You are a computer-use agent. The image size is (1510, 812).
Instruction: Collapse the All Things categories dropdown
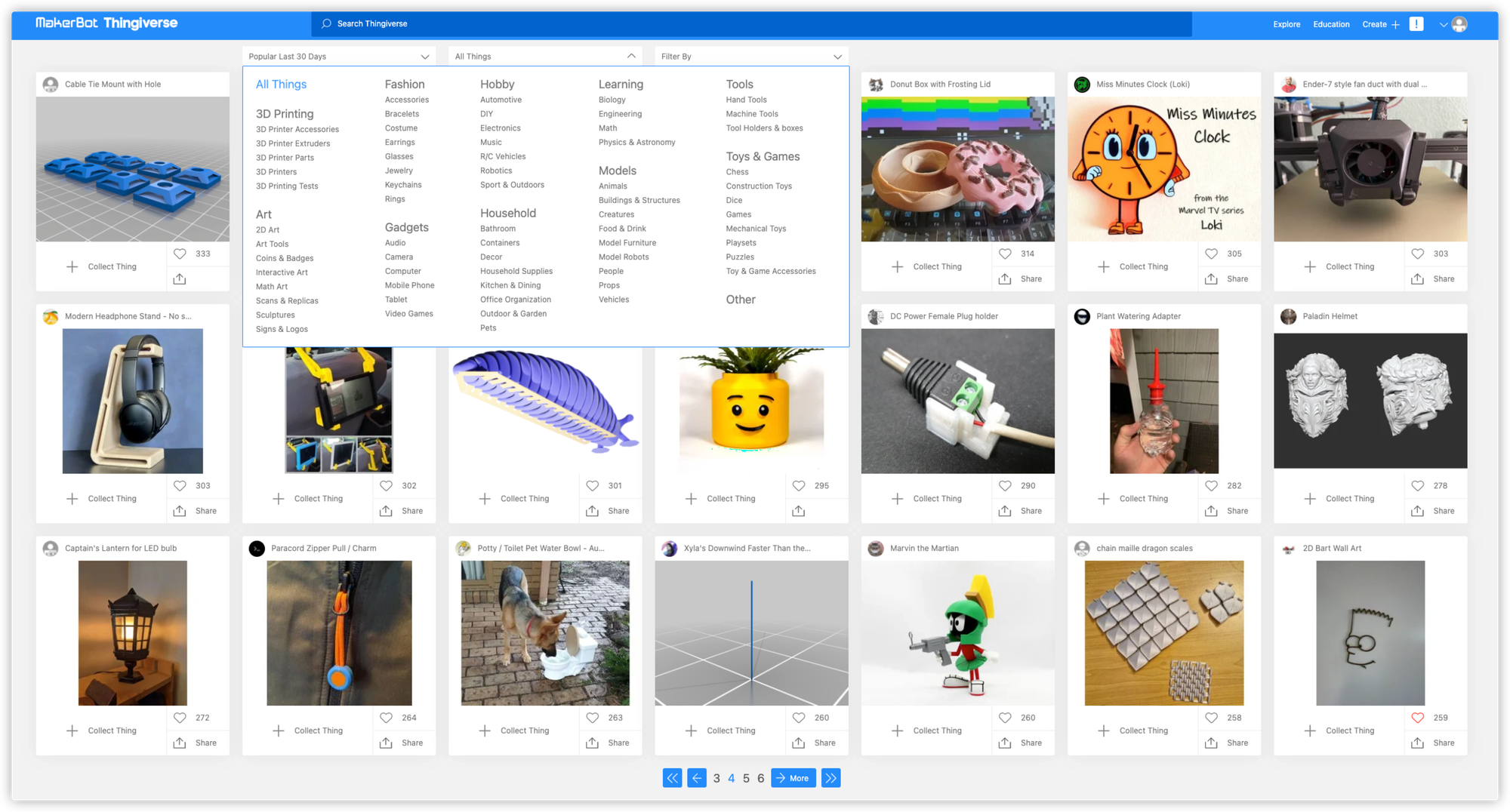(545, 56)
